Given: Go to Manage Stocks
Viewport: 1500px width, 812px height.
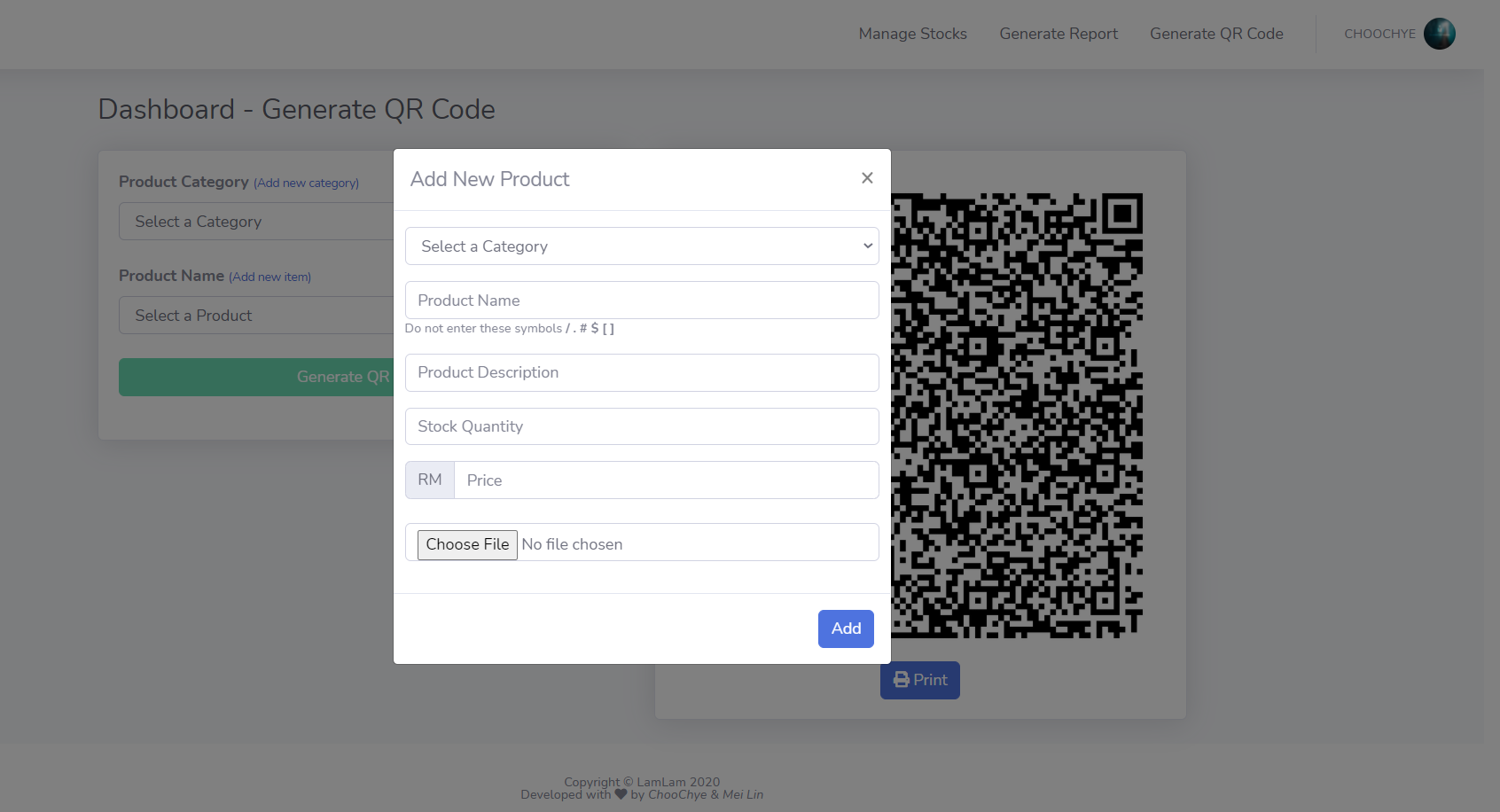Looking at the screenshot, I should (912, 34).
